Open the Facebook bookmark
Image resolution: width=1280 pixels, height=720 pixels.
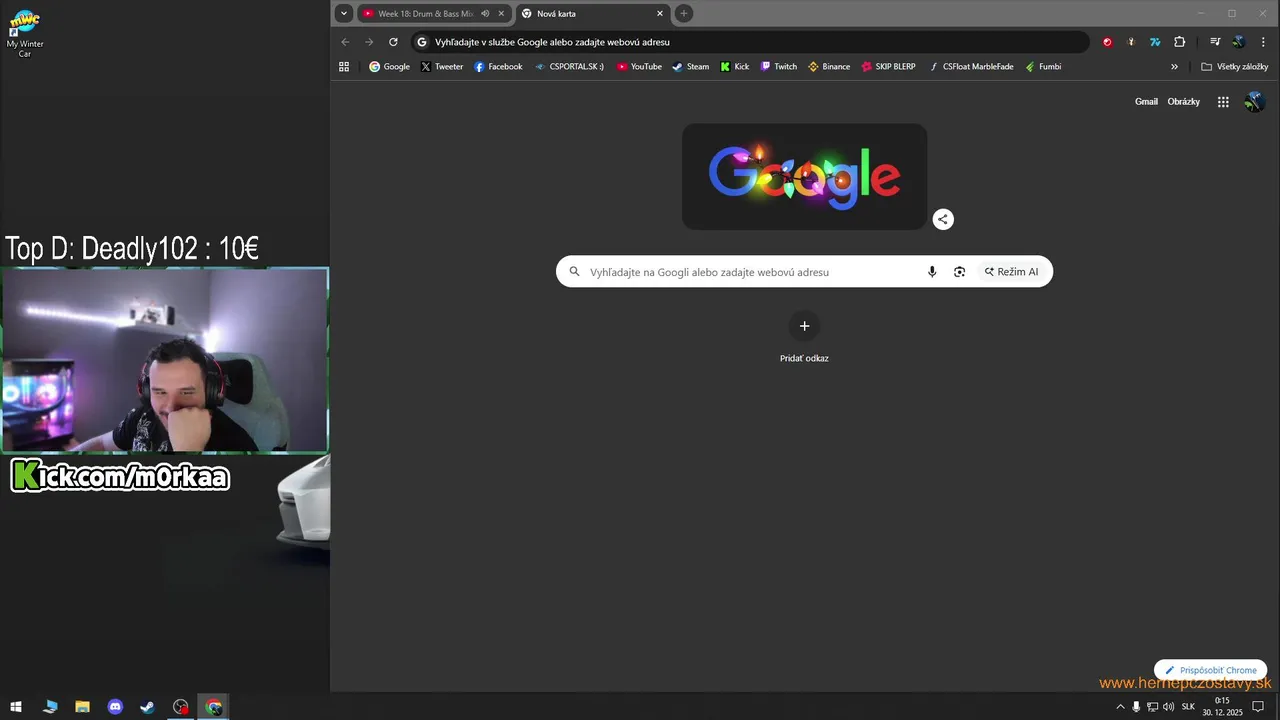coord(498,67)
